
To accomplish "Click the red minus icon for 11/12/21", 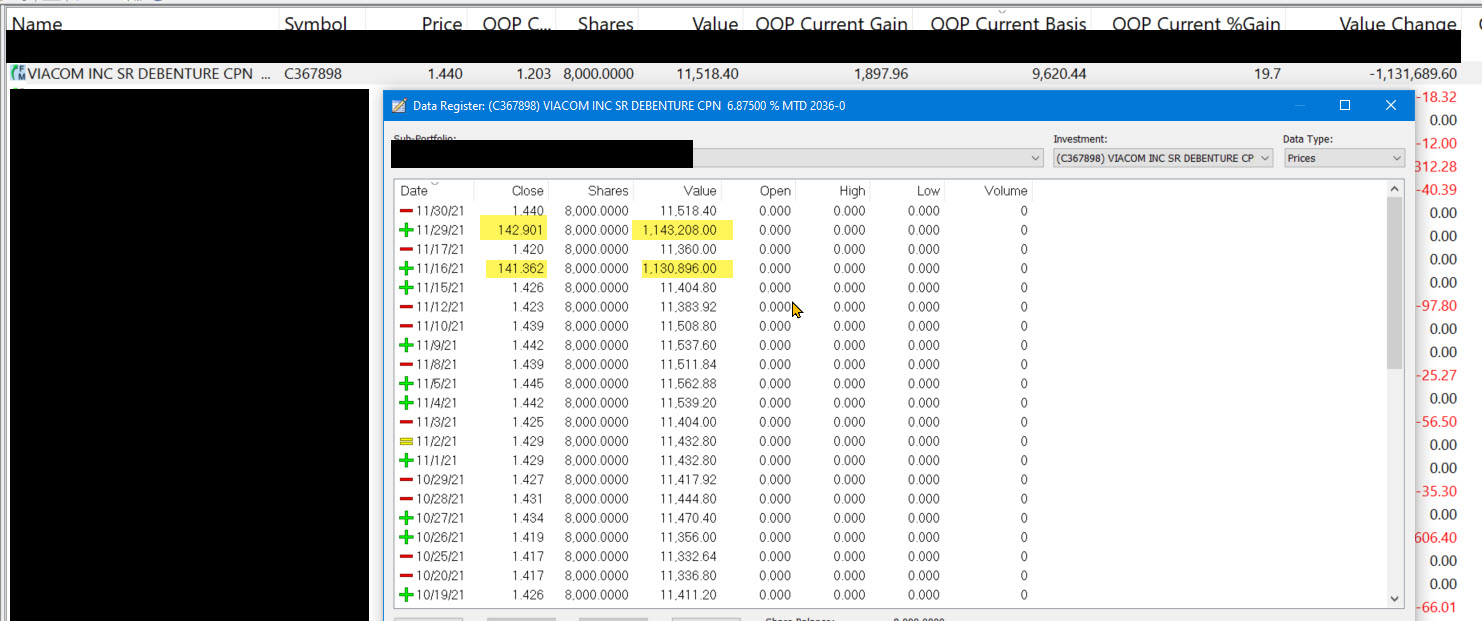I will click(406, 307).
